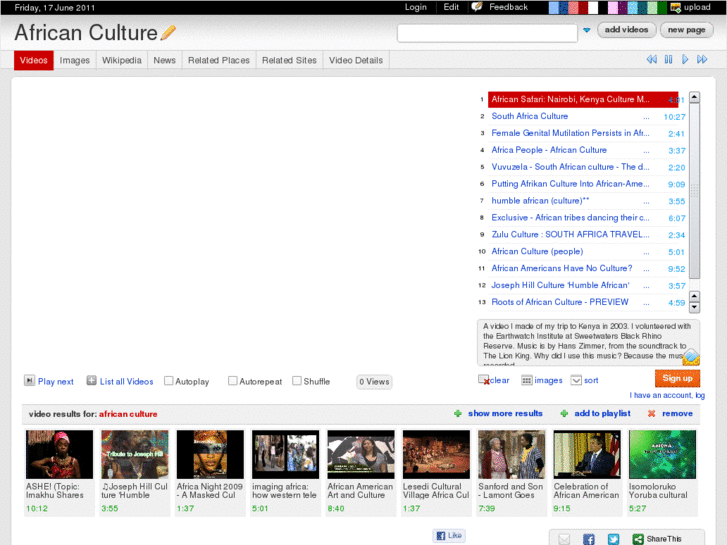
Task: Play South Africa Culture from playlist
Action: pos(530,116)
